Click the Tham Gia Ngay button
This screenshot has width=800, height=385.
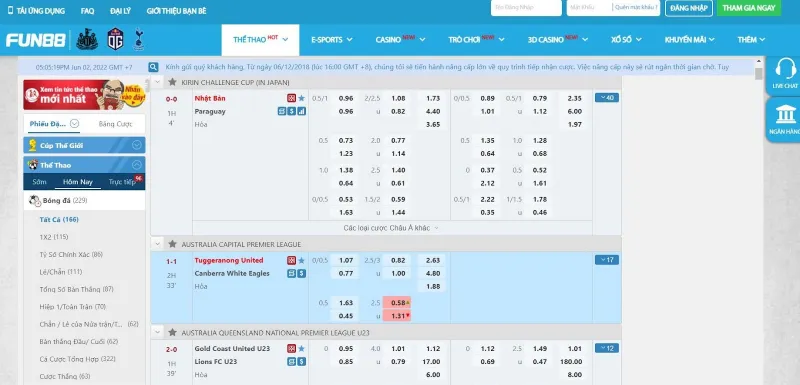[x=748, y=8]
